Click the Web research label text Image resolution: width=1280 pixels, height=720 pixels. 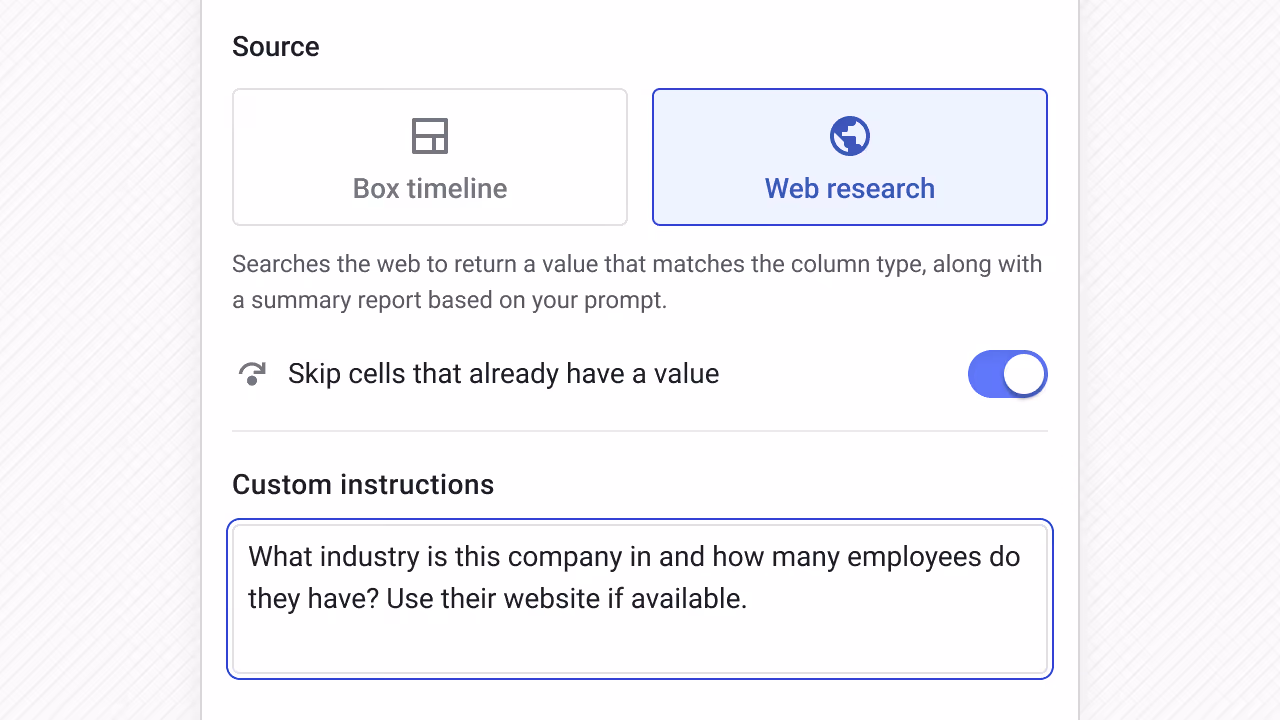coord(849,188)
